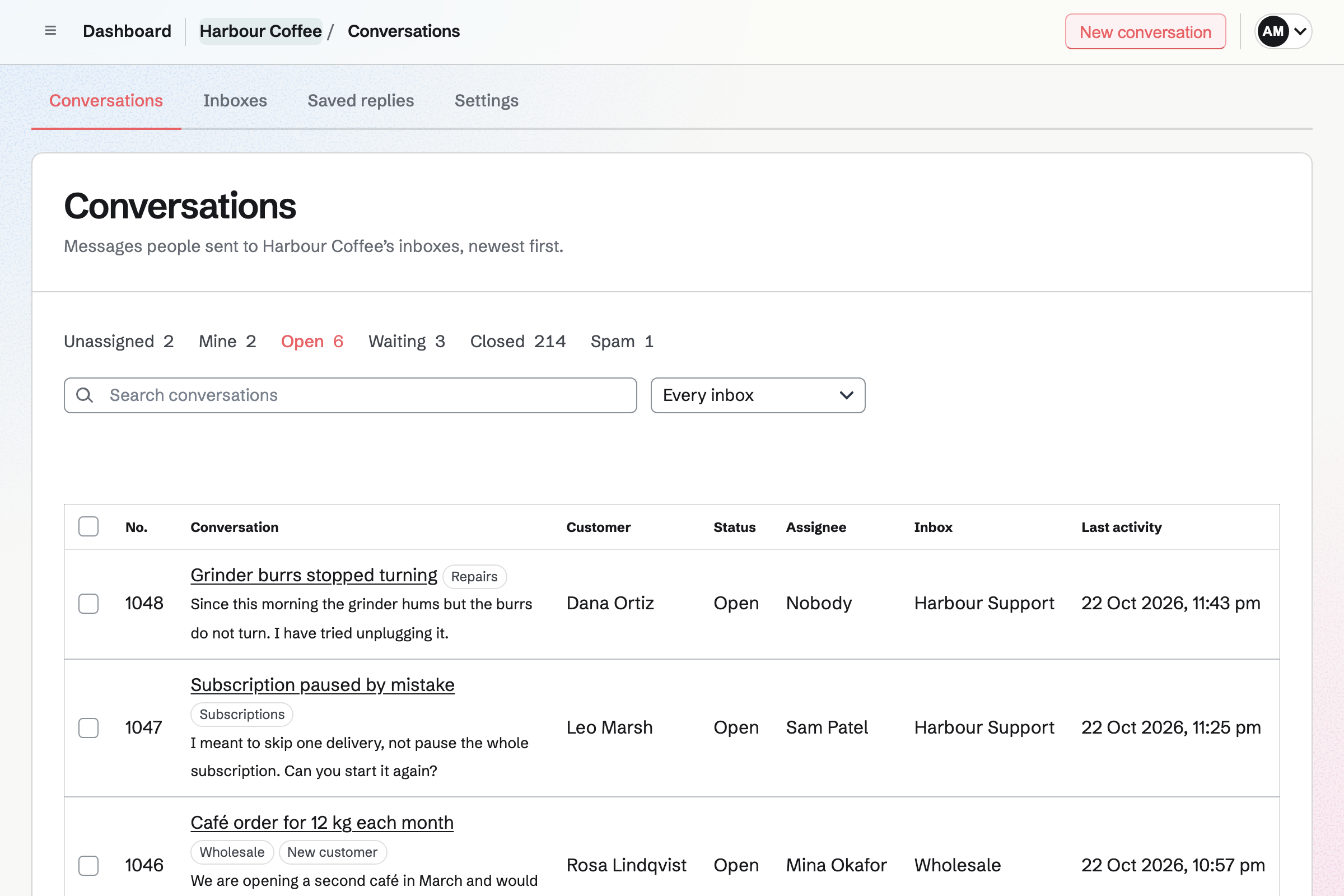Screen dimensions: 1344x896
Task: Go to Dashboard link
Action: pos(127,31)
